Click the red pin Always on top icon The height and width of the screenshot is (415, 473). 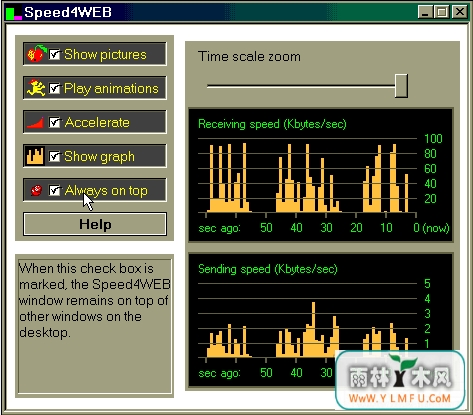(36, 190)
